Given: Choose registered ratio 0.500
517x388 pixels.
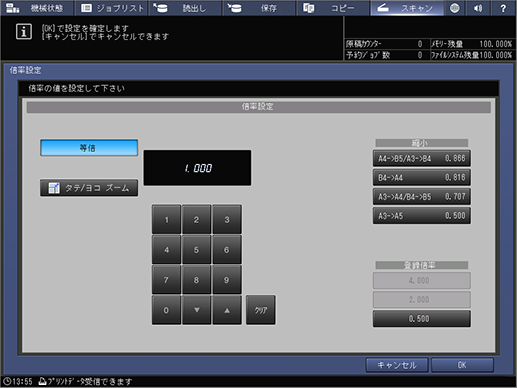Looking at the screenshot, I should point(422,319).
